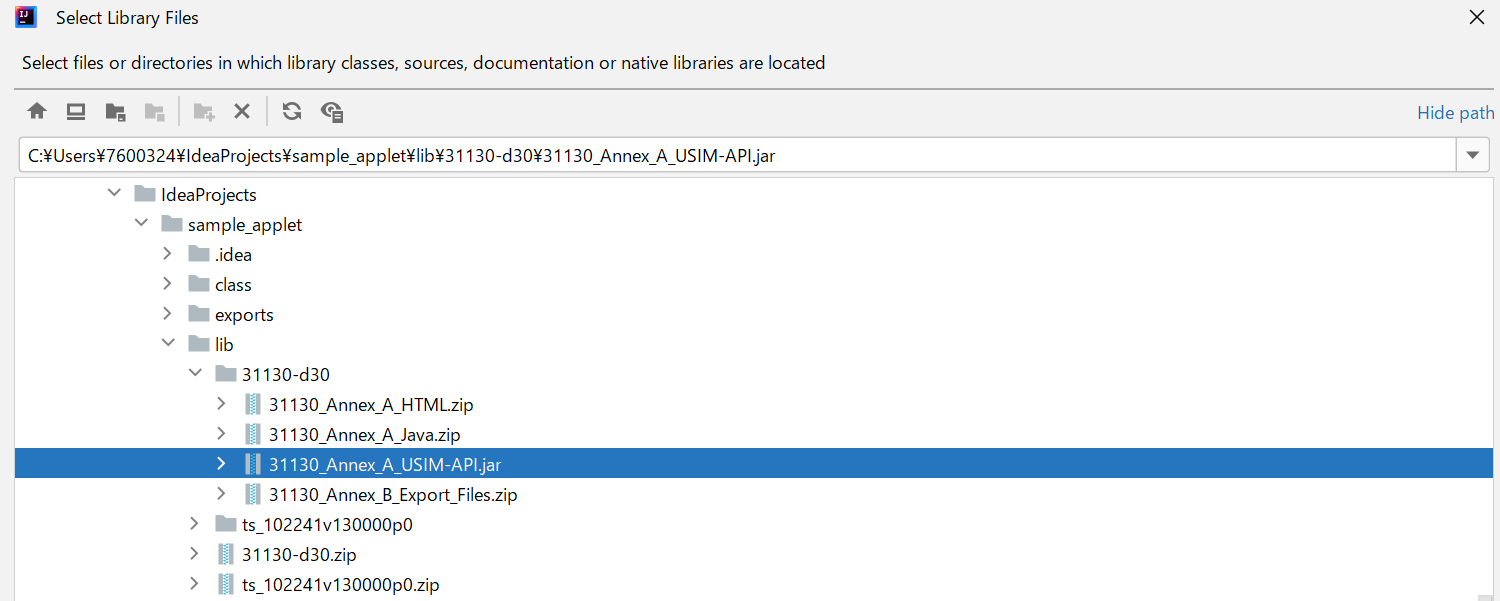Screen dimensions: 1500x601
Task: Click the Module directory toolbar icon
Action: [155, 111]
